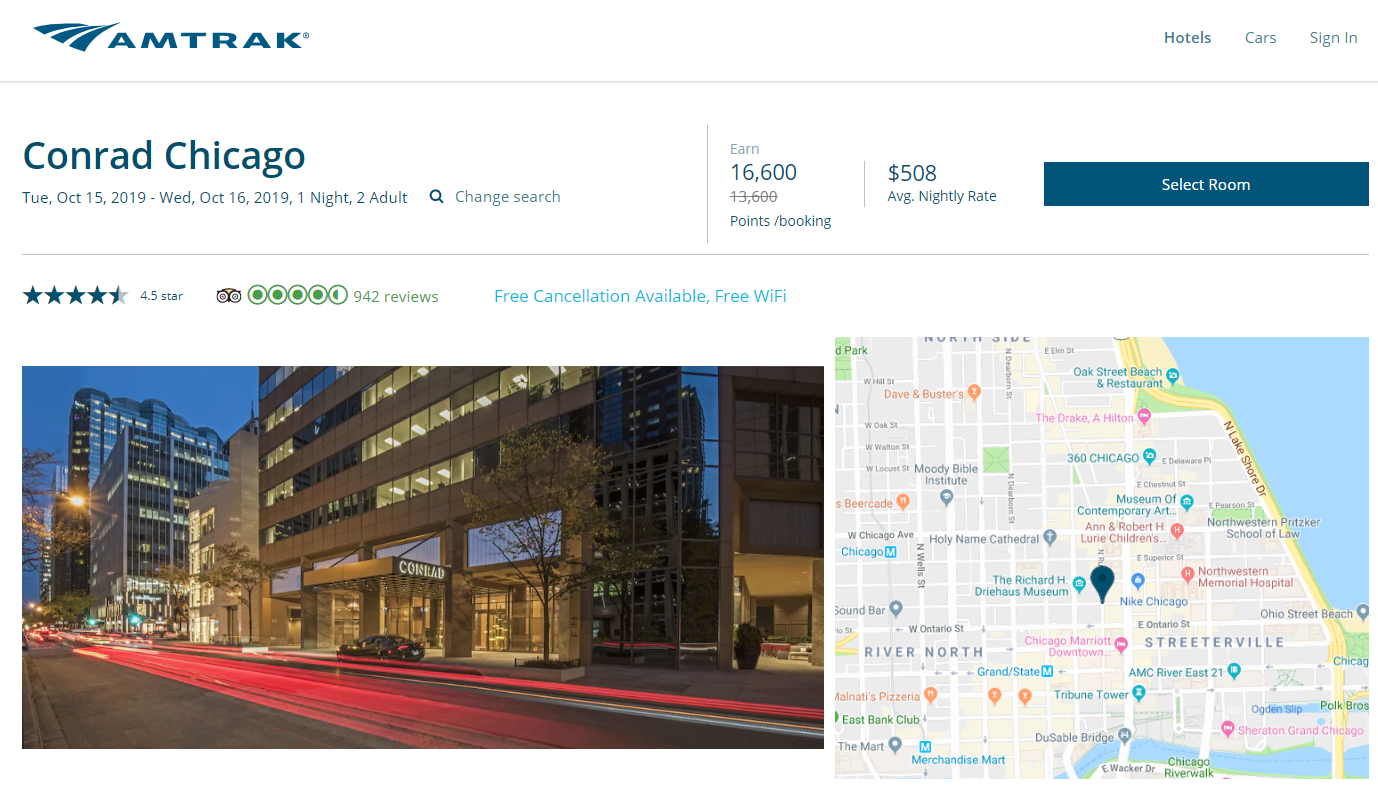This screenshot has width=1378, height=786.
Task: Click the Conrad Chicago hotel title
Action: coord(164,156)
